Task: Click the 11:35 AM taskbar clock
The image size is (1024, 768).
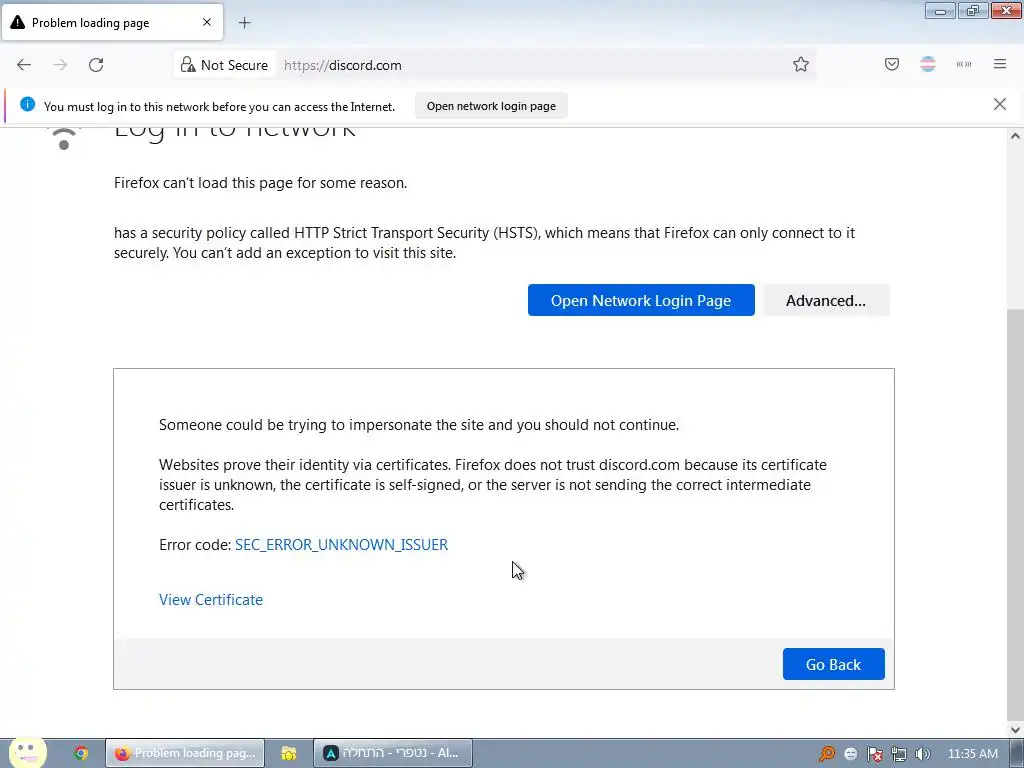Action: coord(972,754)
